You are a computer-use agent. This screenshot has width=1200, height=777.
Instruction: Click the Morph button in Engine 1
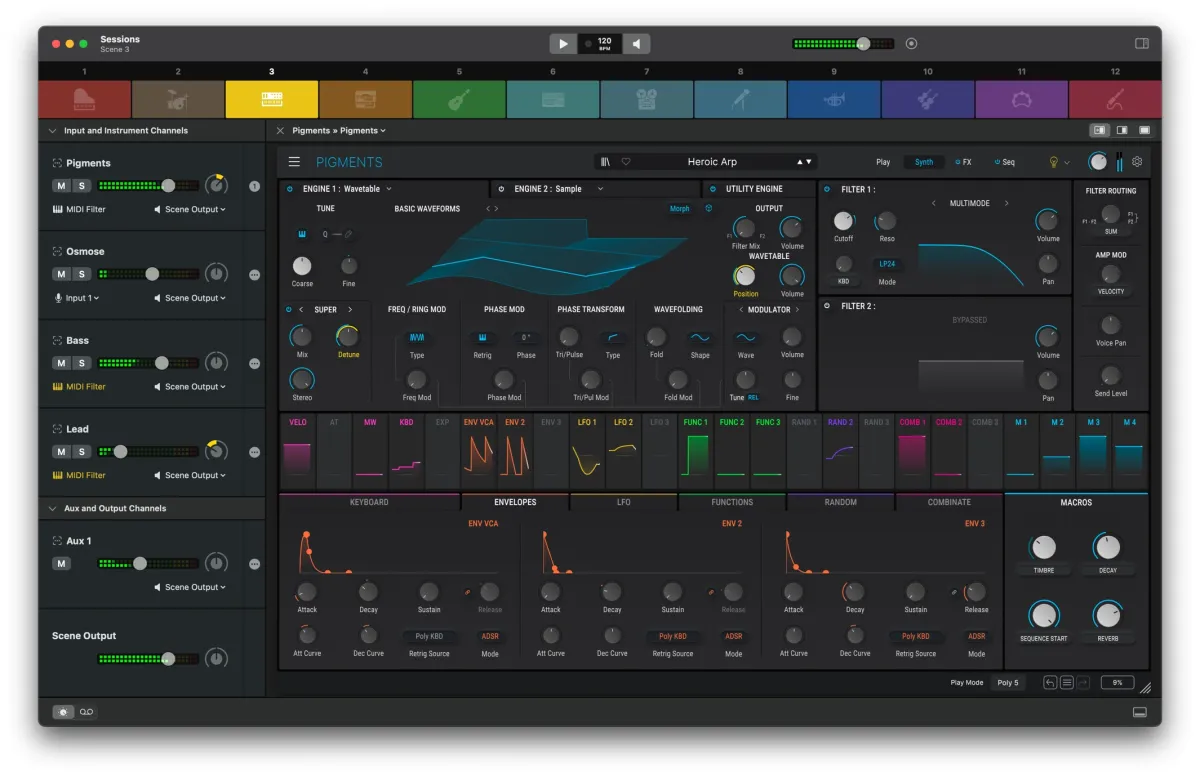point(680,209)
